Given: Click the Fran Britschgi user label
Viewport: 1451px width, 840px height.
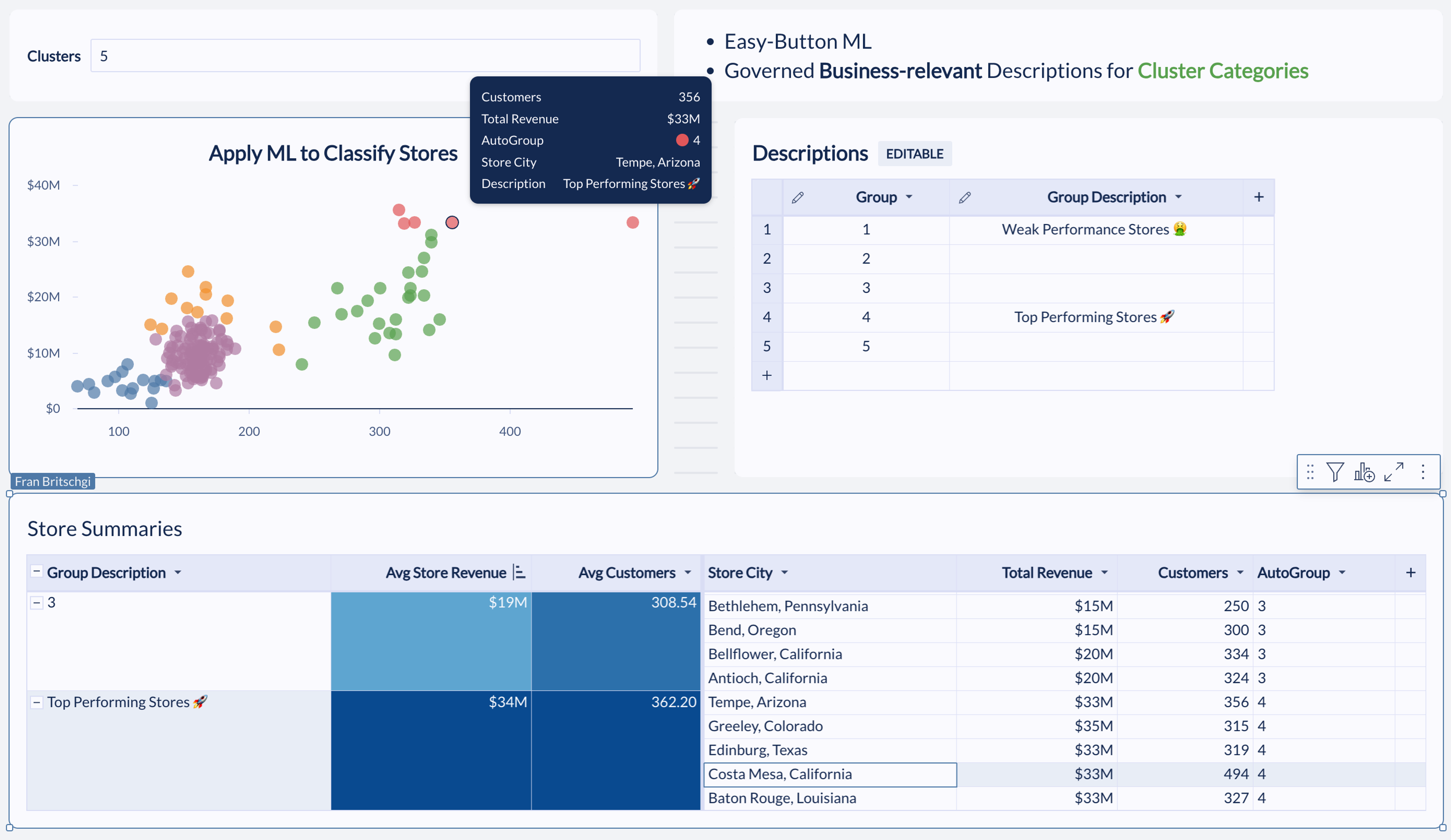Looking at the screenshot, I should point(53,482).
